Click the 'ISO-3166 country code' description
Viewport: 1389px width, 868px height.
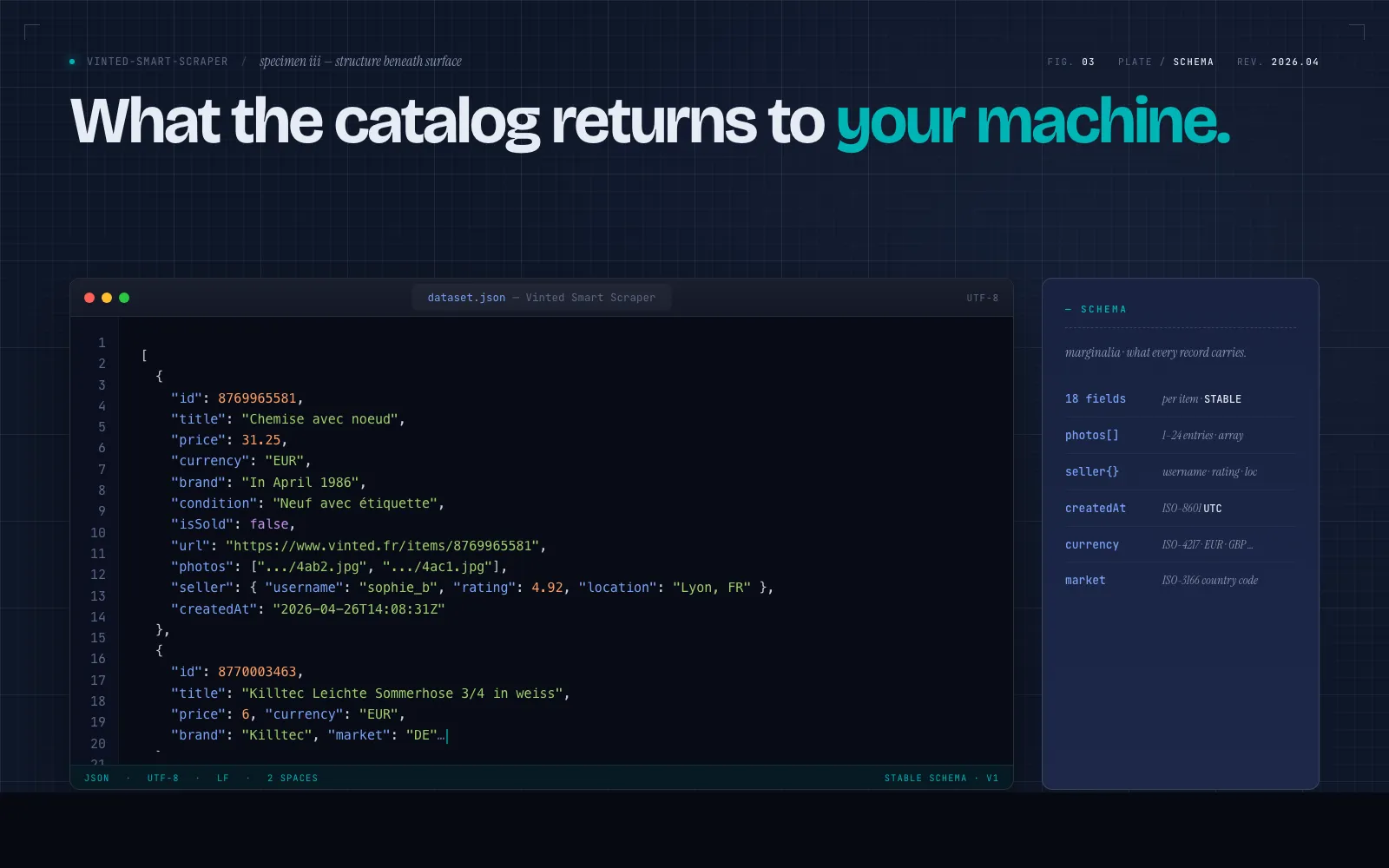[1210, 581]
